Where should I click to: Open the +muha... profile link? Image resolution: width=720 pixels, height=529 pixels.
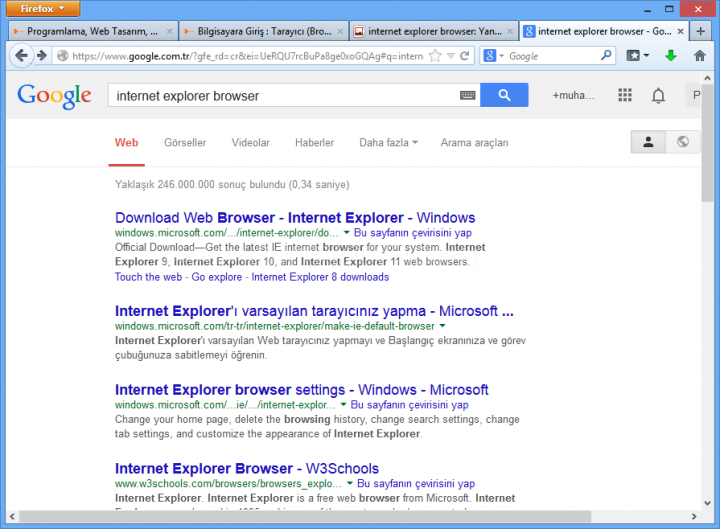click(x=573, y=96)
